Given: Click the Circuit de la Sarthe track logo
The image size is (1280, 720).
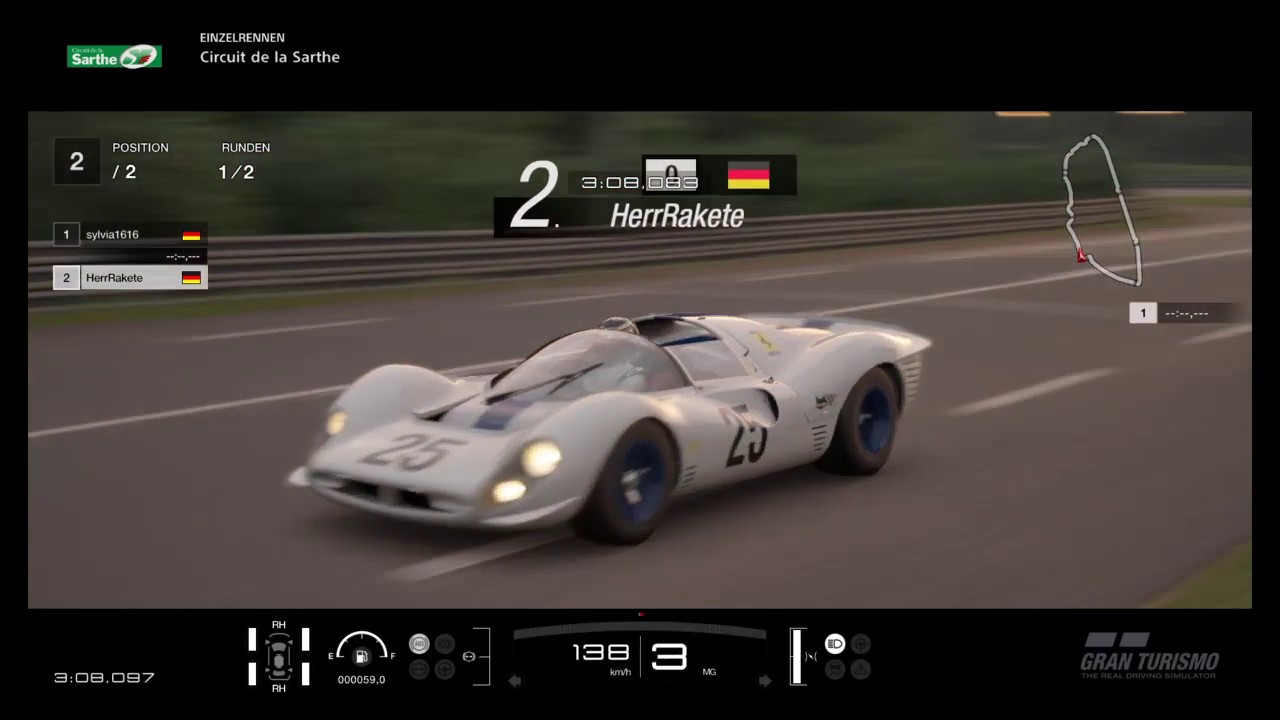Looking at the screenshot, I should (x=114, y=56).
